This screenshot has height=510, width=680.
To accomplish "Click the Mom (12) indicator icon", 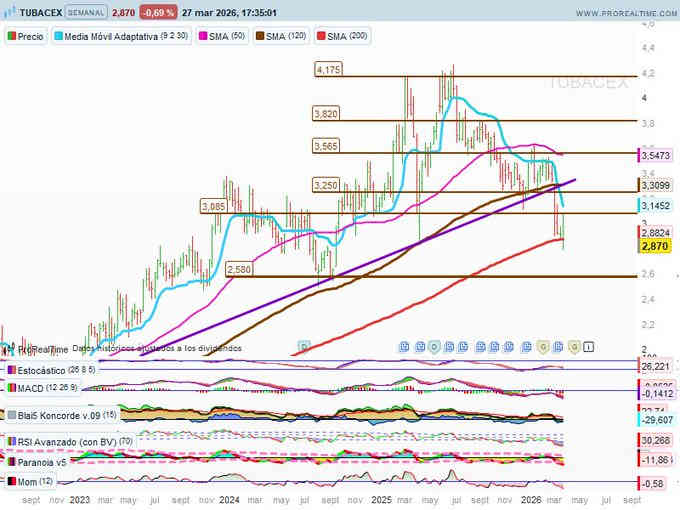I will [x=11, y=482].
